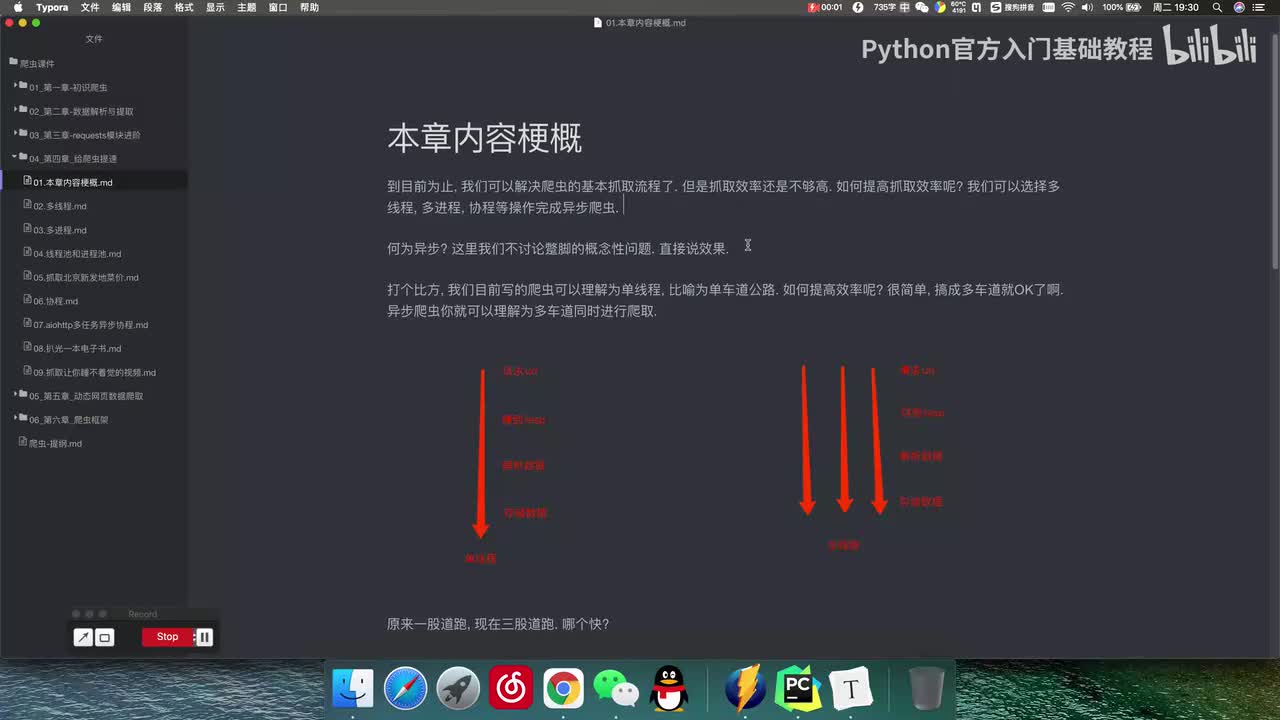
Task: Open the Typora application menu
Action: (x=52, y=7)
